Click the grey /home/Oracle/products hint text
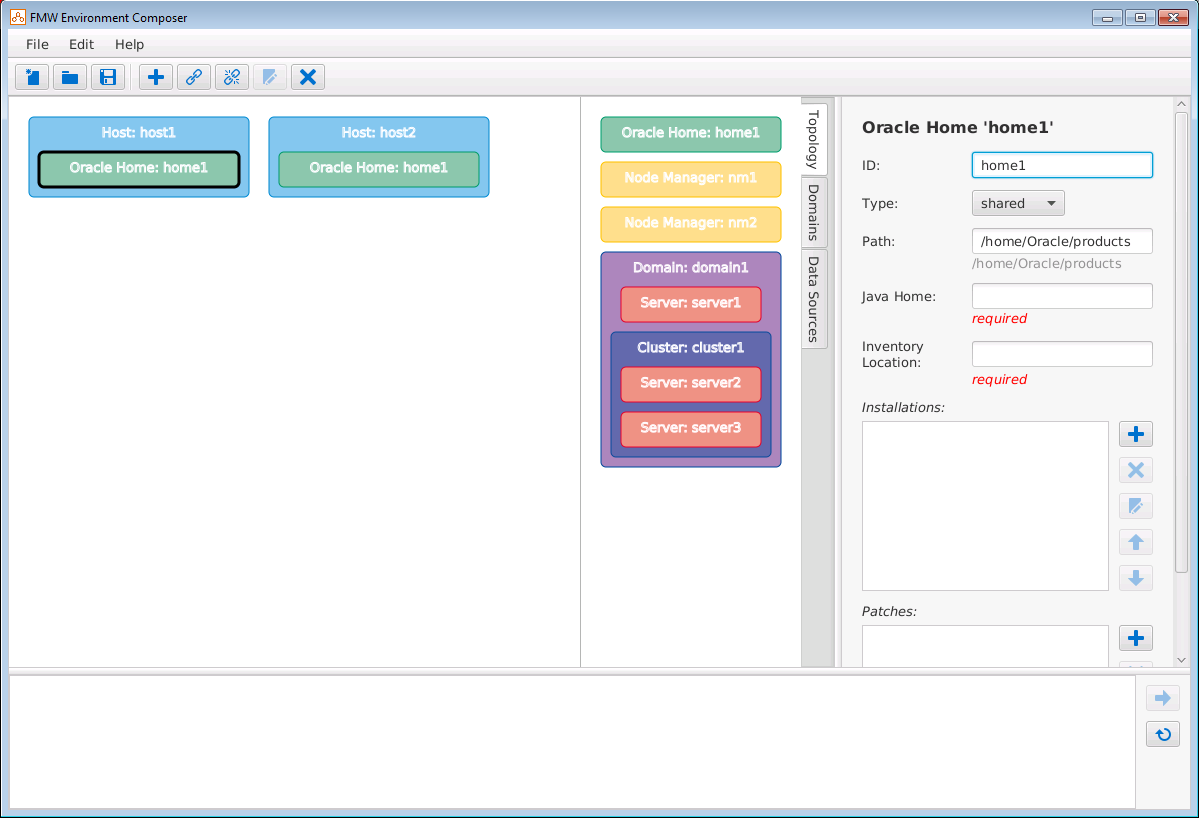1199x818 pixels. click(x=1046, y=264)
